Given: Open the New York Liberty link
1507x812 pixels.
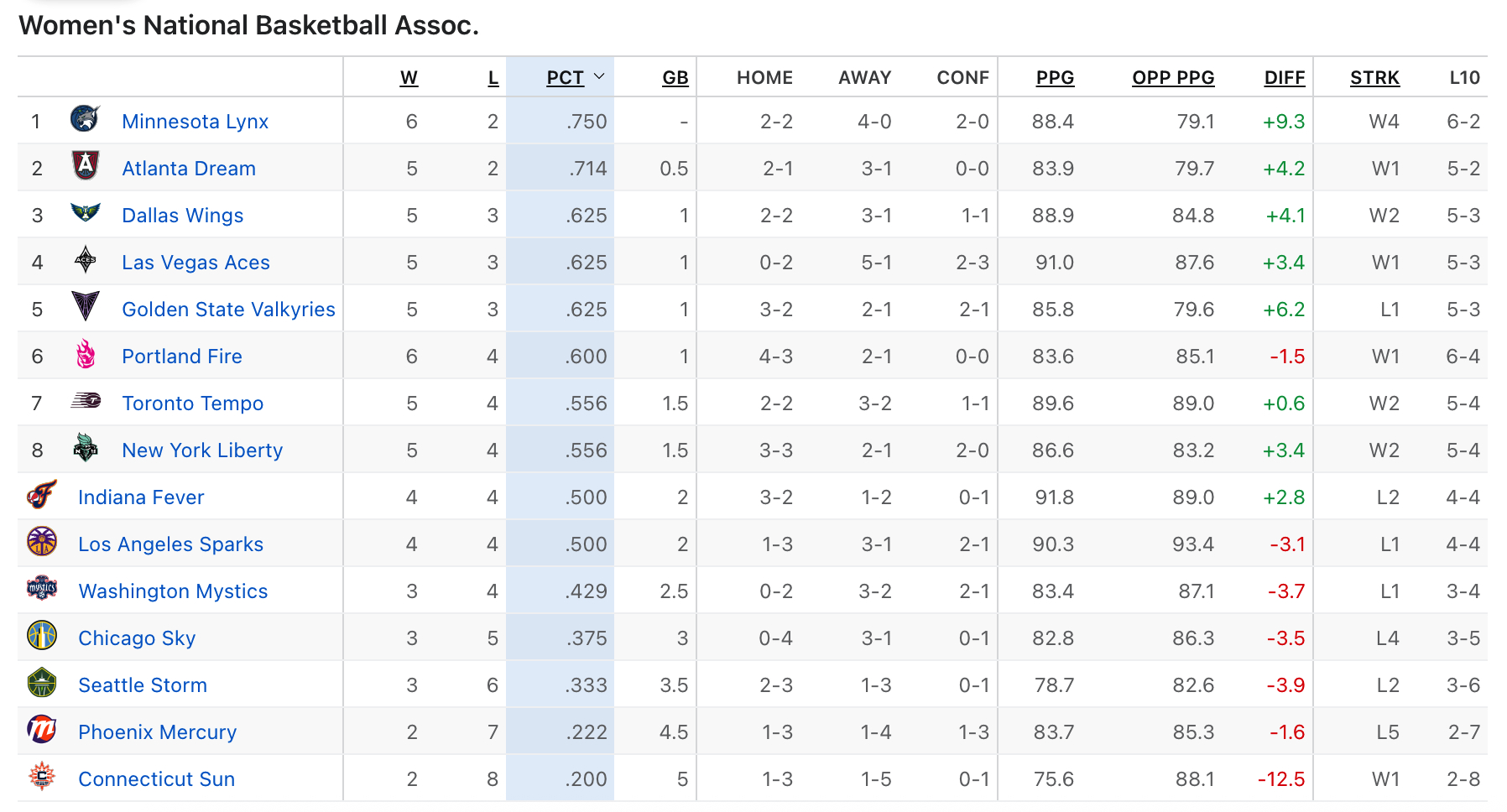Looking at the screenshot, I should click(x=202, y=450).
